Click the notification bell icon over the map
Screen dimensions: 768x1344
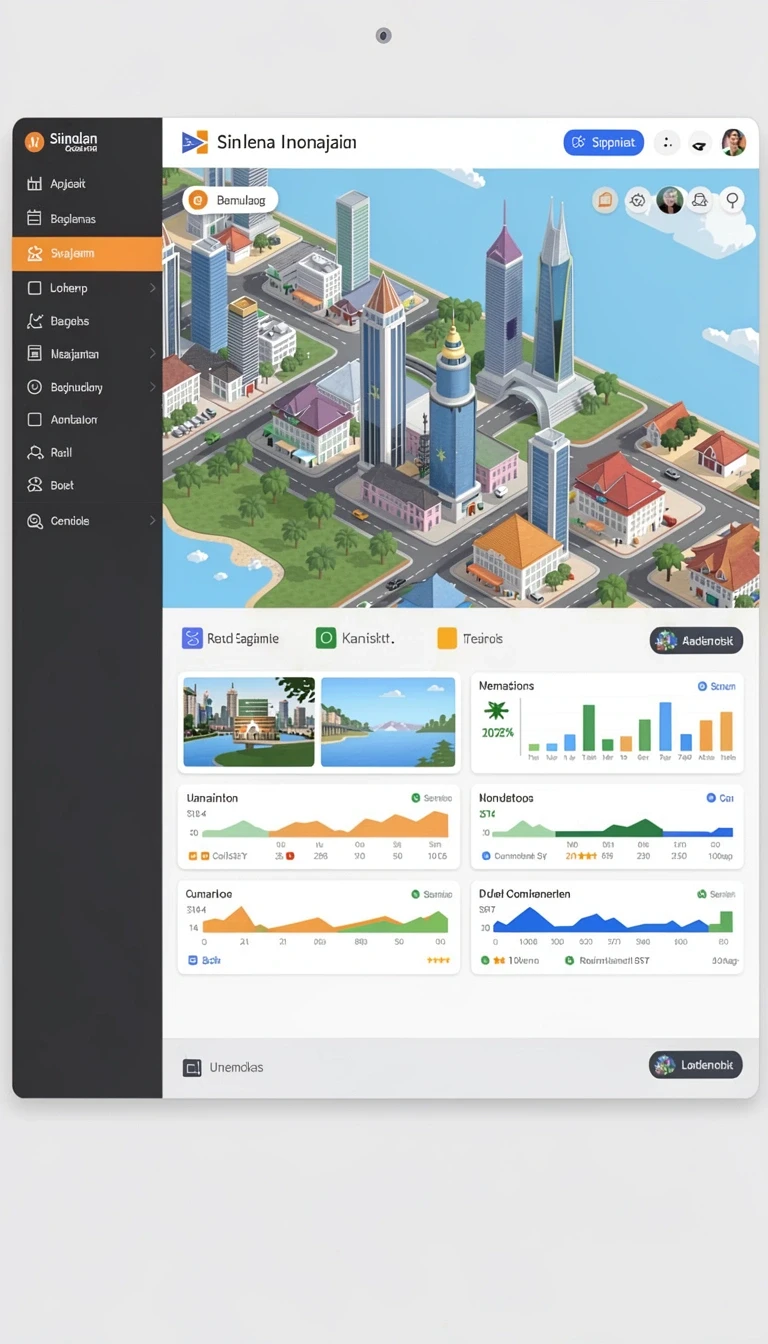pos(700,201)
